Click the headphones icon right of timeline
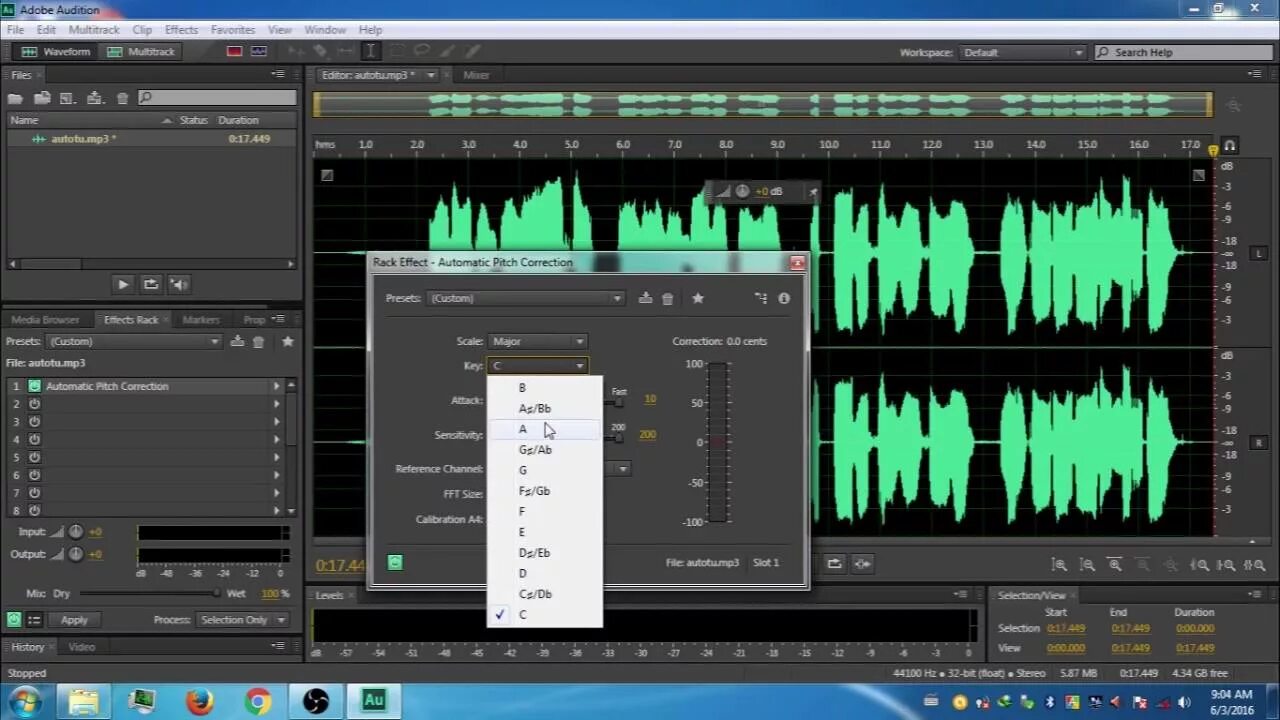Screen dimensions: 1280x720 pos(1230,146)
